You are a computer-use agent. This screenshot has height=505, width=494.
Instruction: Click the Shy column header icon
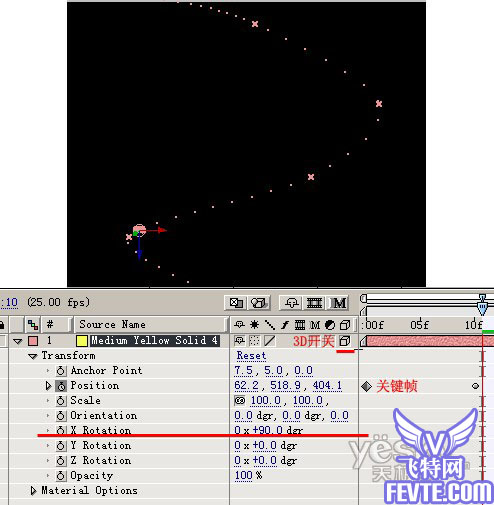click(x=239, y=324)
